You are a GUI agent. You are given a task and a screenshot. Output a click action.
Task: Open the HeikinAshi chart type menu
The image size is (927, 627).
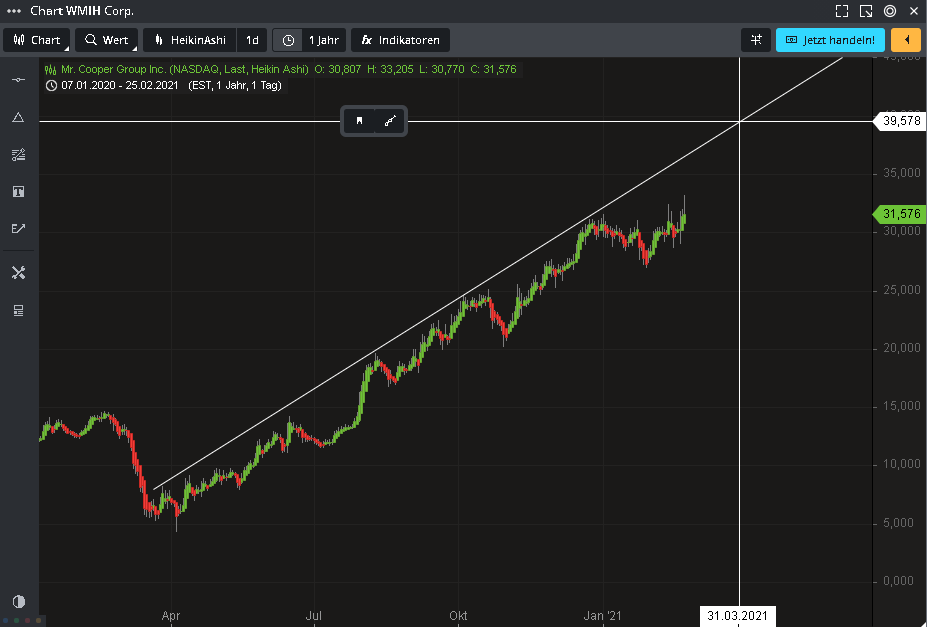190,40
